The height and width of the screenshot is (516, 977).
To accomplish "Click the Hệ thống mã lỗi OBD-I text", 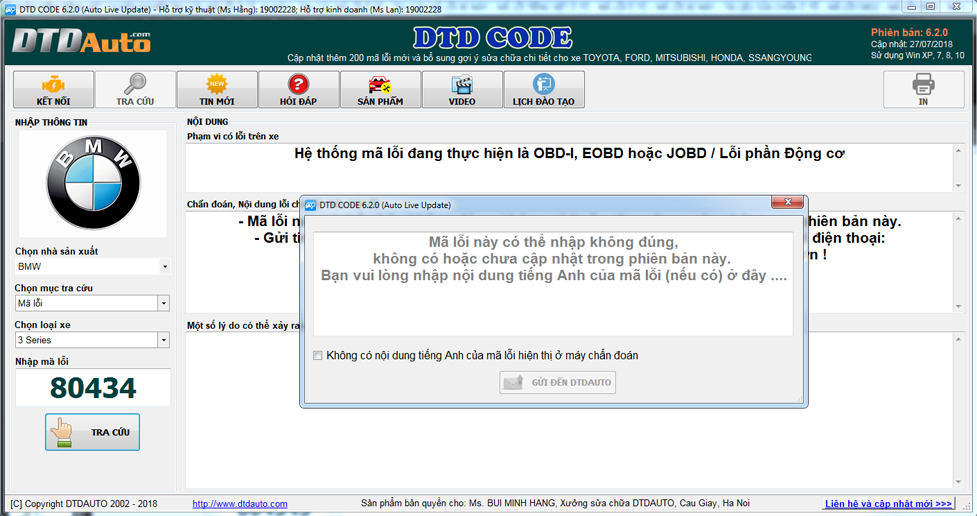I will [x=570, y=153].
